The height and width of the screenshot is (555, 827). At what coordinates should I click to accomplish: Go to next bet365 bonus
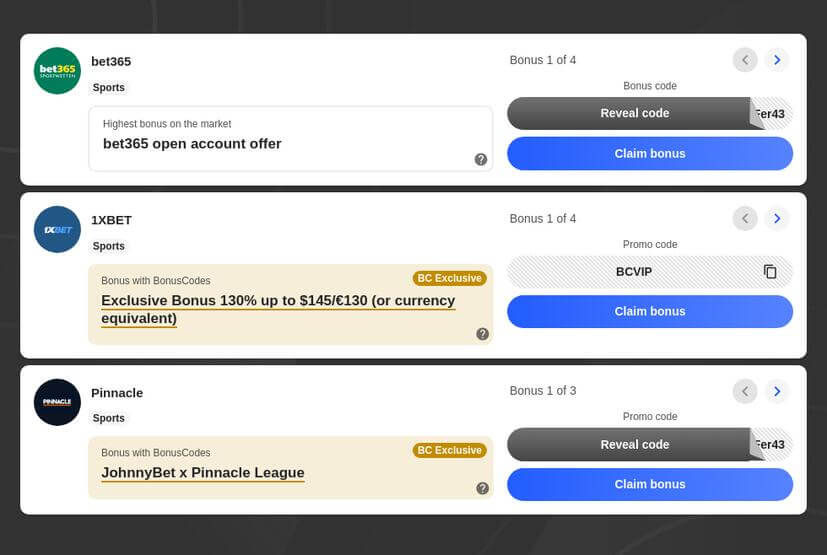[777, 60]
